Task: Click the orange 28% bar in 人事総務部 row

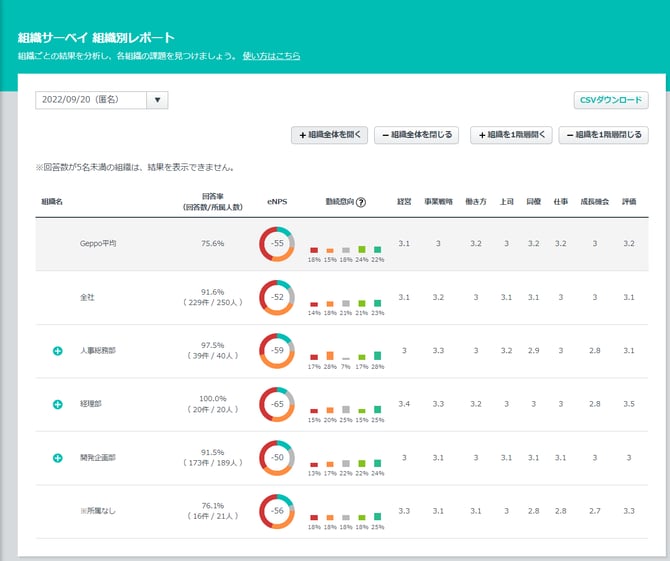Action: coord(330,356)
